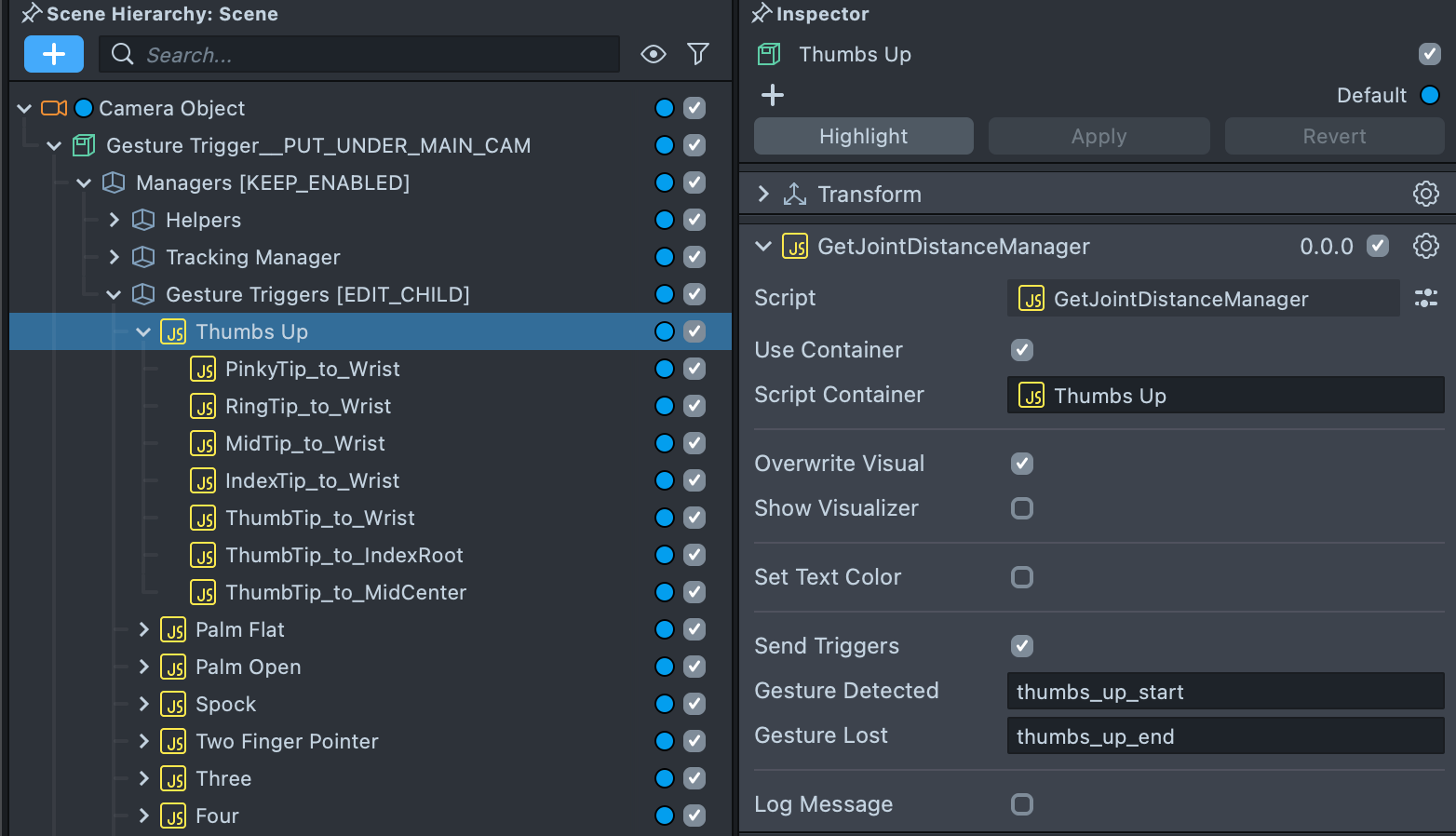Open the hierarchy filter funnel icon

(x=698, y=54)
